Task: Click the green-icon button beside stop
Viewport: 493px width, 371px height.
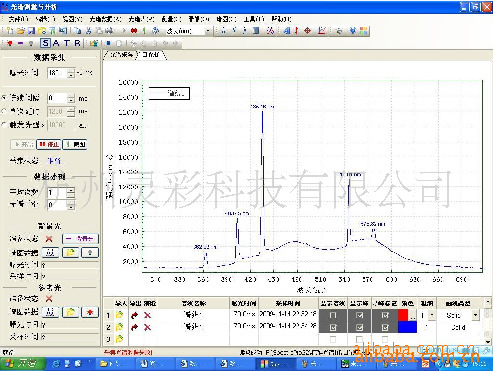Action: (x=75, y=144)
